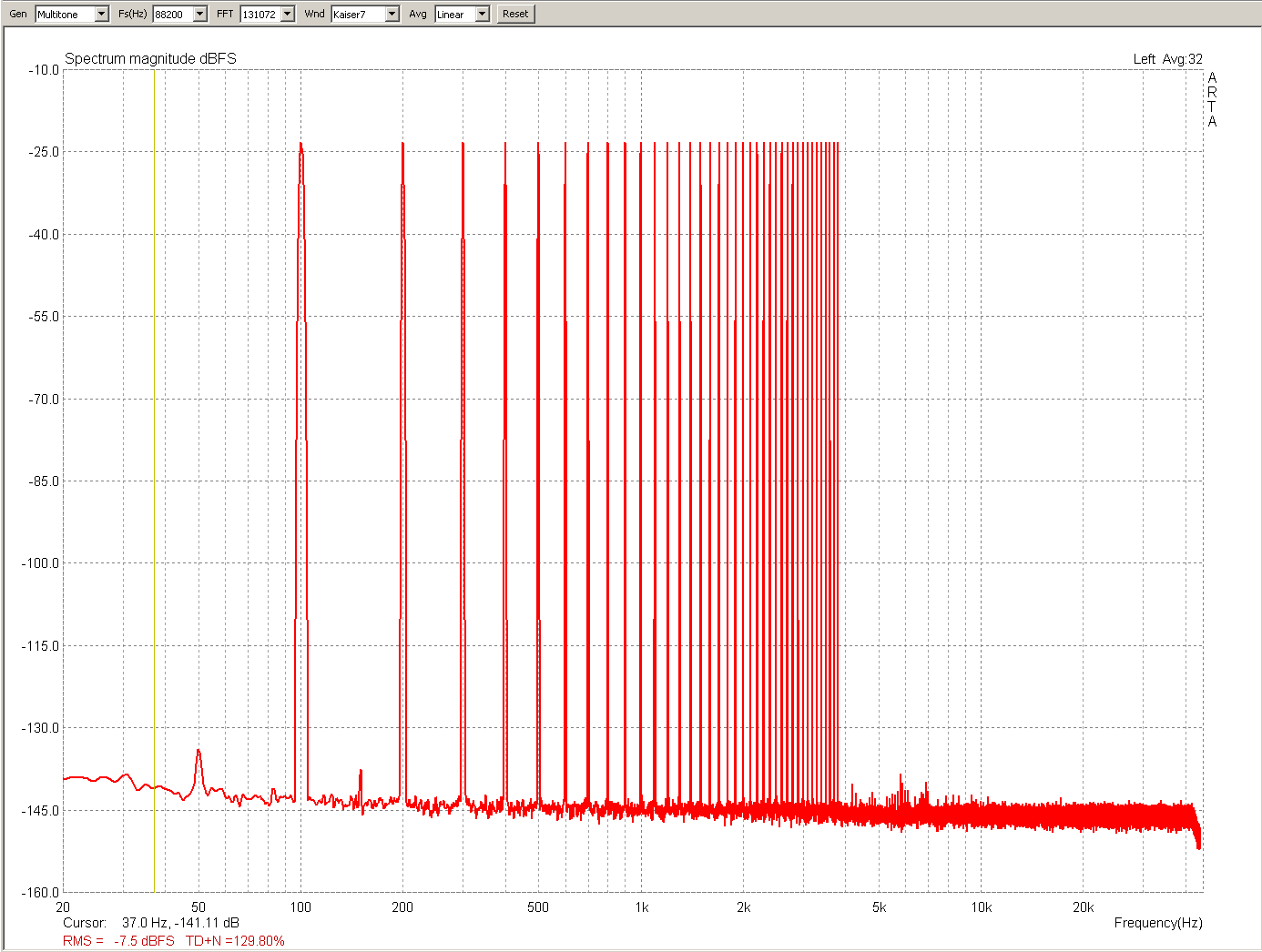Click the ARTA vertical label
Viewport: 1262px width, 952px height.
click(x=1212, y=99)
